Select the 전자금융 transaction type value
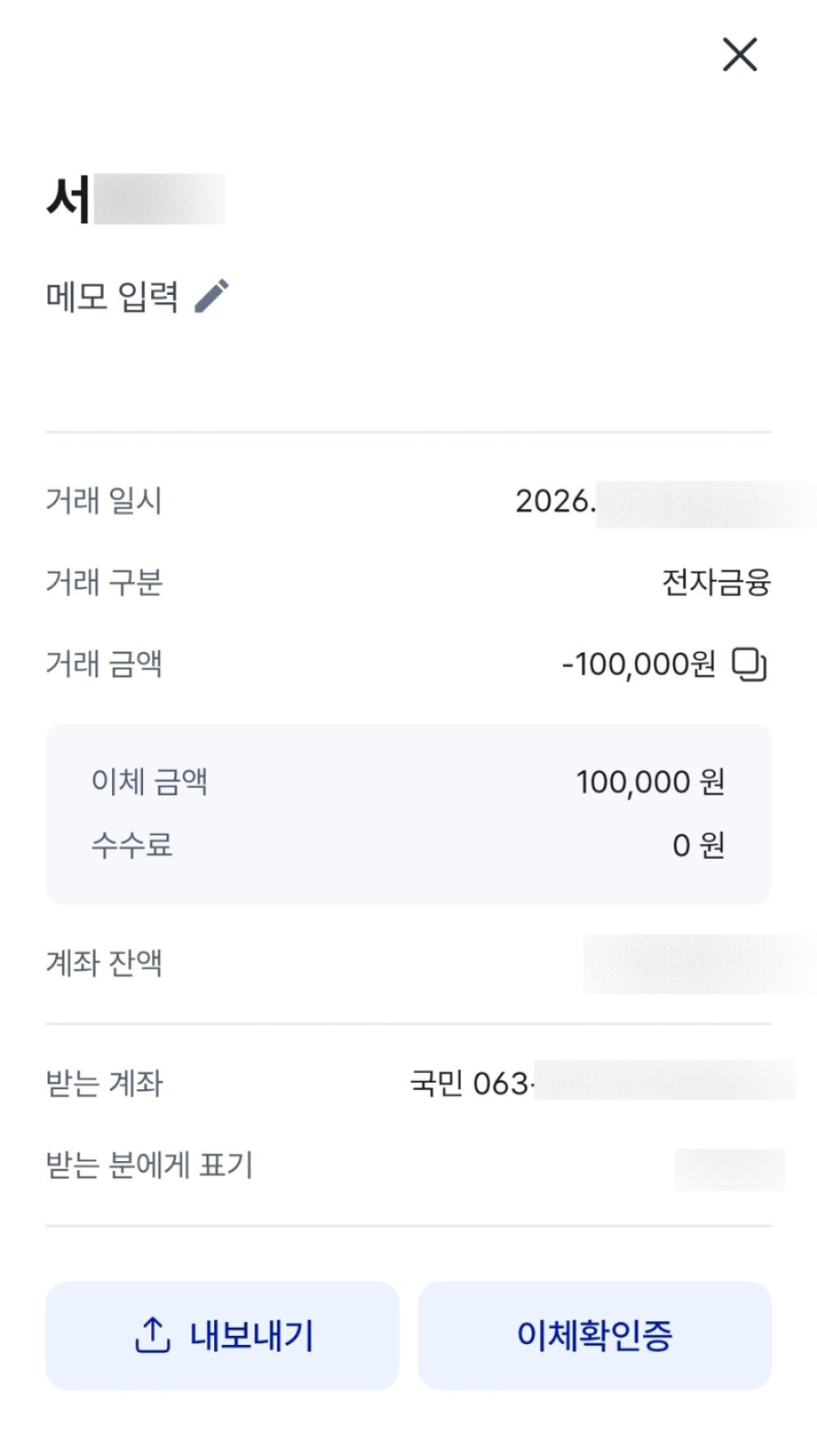This screenshot has height=1456, width=817. [x=716, y=583]
